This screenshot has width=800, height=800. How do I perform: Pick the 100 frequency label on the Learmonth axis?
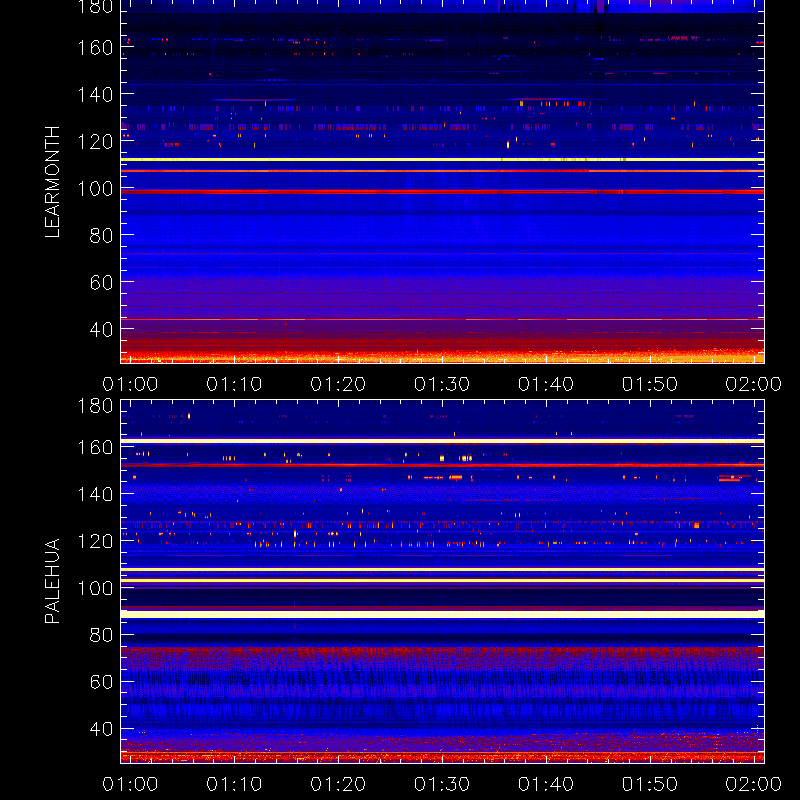pyautogui.click(x=95, y=189)
